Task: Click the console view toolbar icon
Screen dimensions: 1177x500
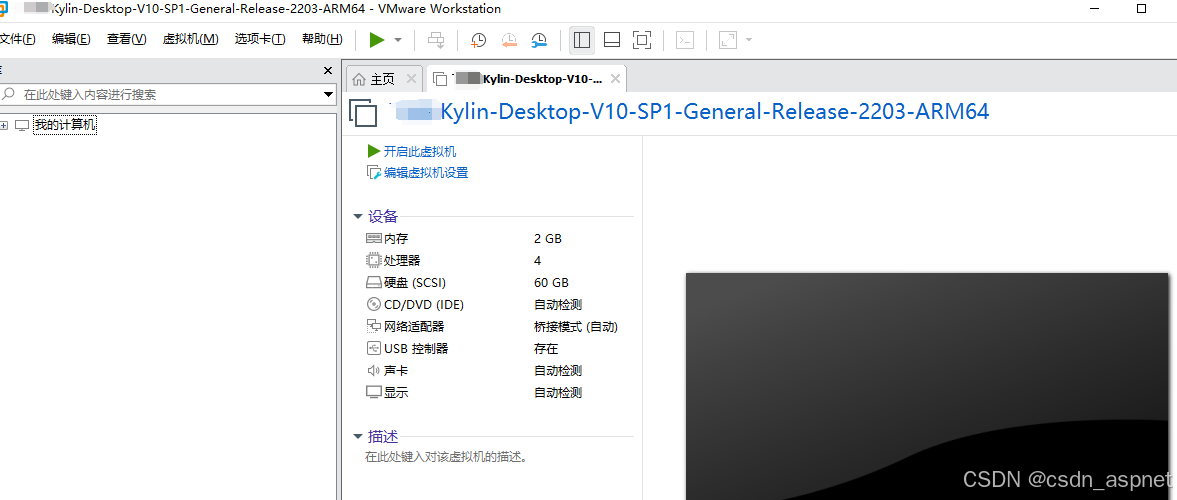Action: pyautogui.click(x=685, y=41)
